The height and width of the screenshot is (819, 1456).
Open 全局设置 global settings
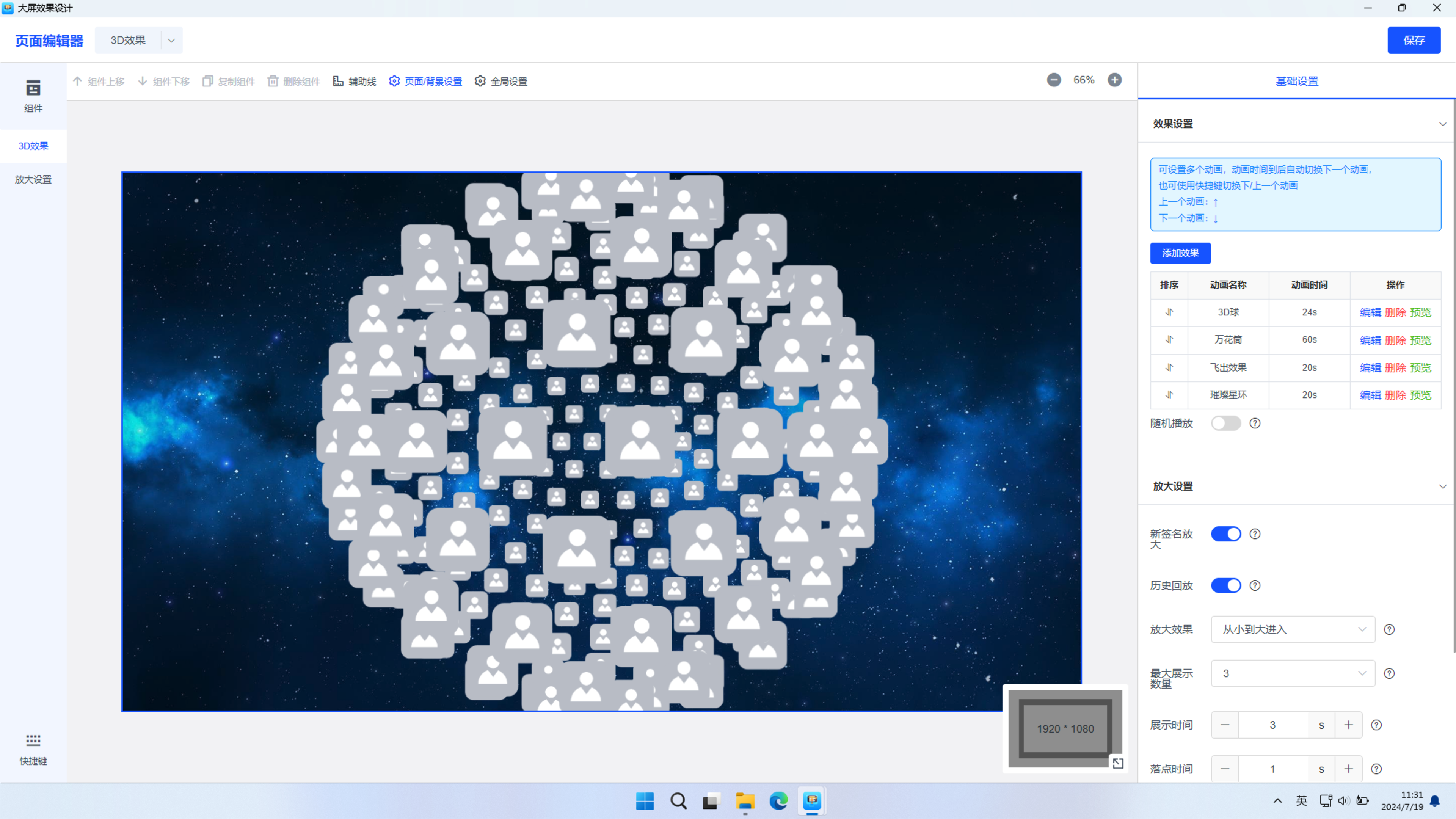[x=501, y=82]
